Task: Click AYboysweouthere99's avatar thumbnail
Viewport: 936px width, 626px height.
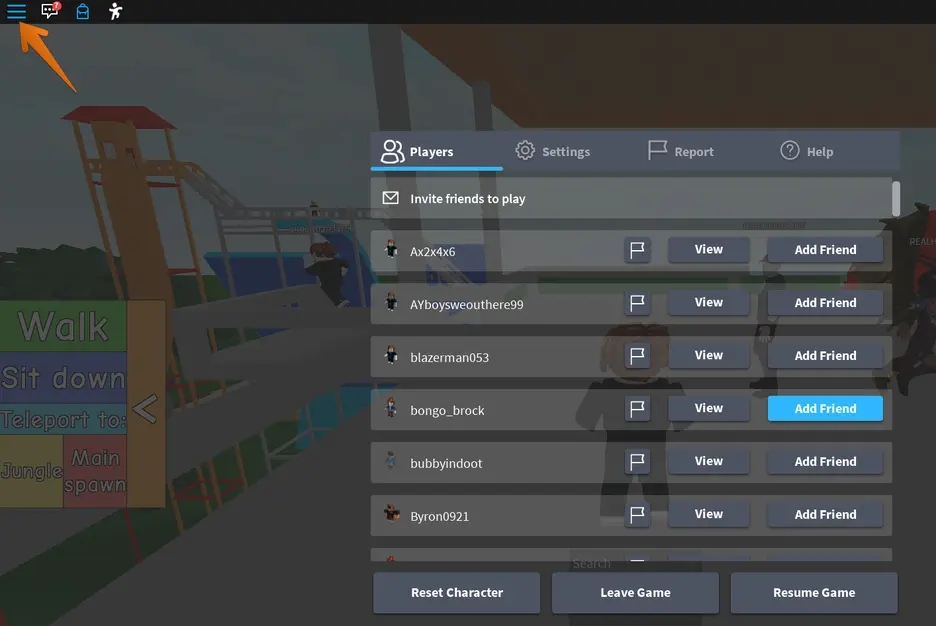Action: pyautogui.click(x=391, y=302)
